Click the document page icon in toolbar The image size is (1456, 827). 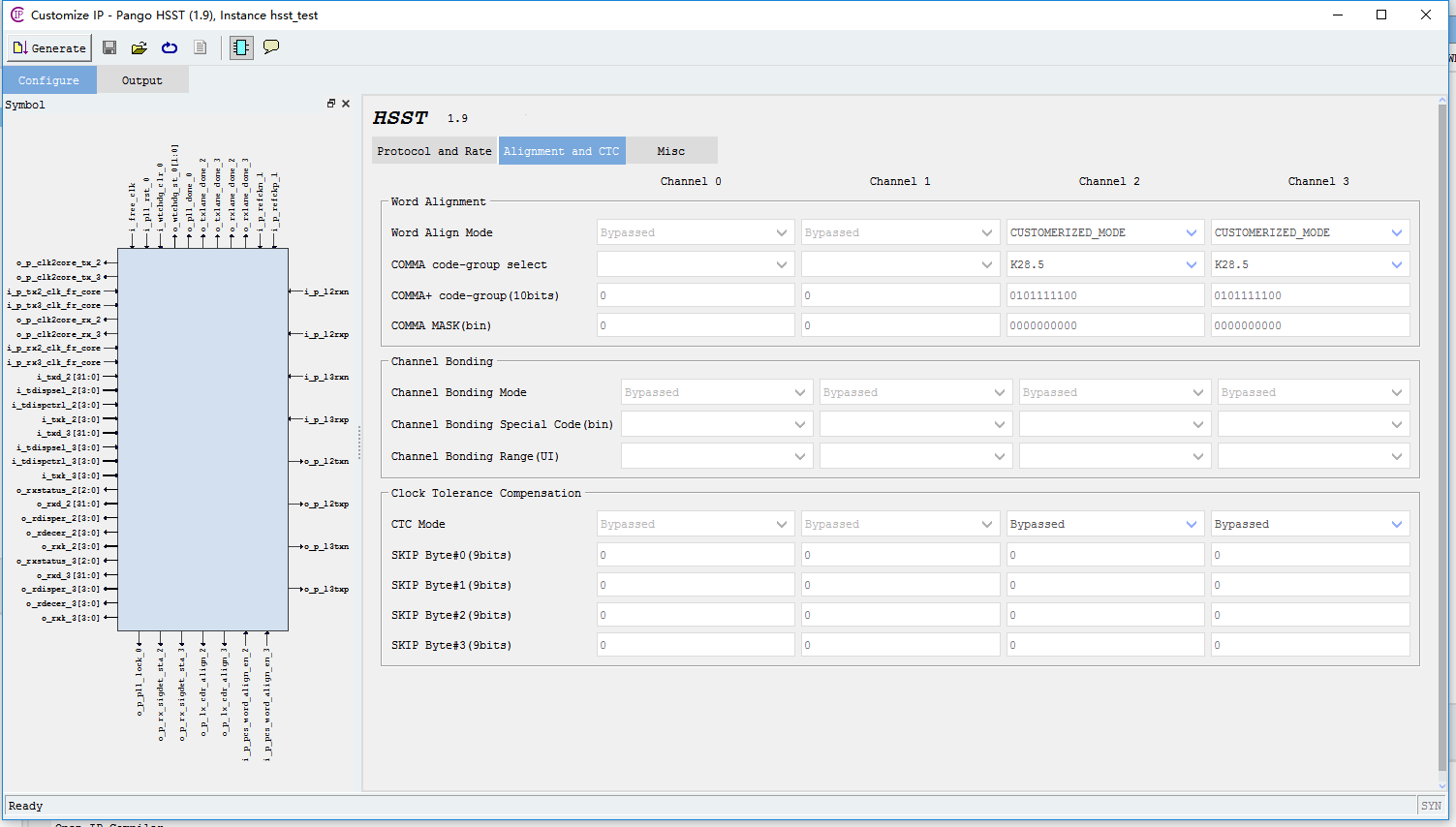point(200,47)
